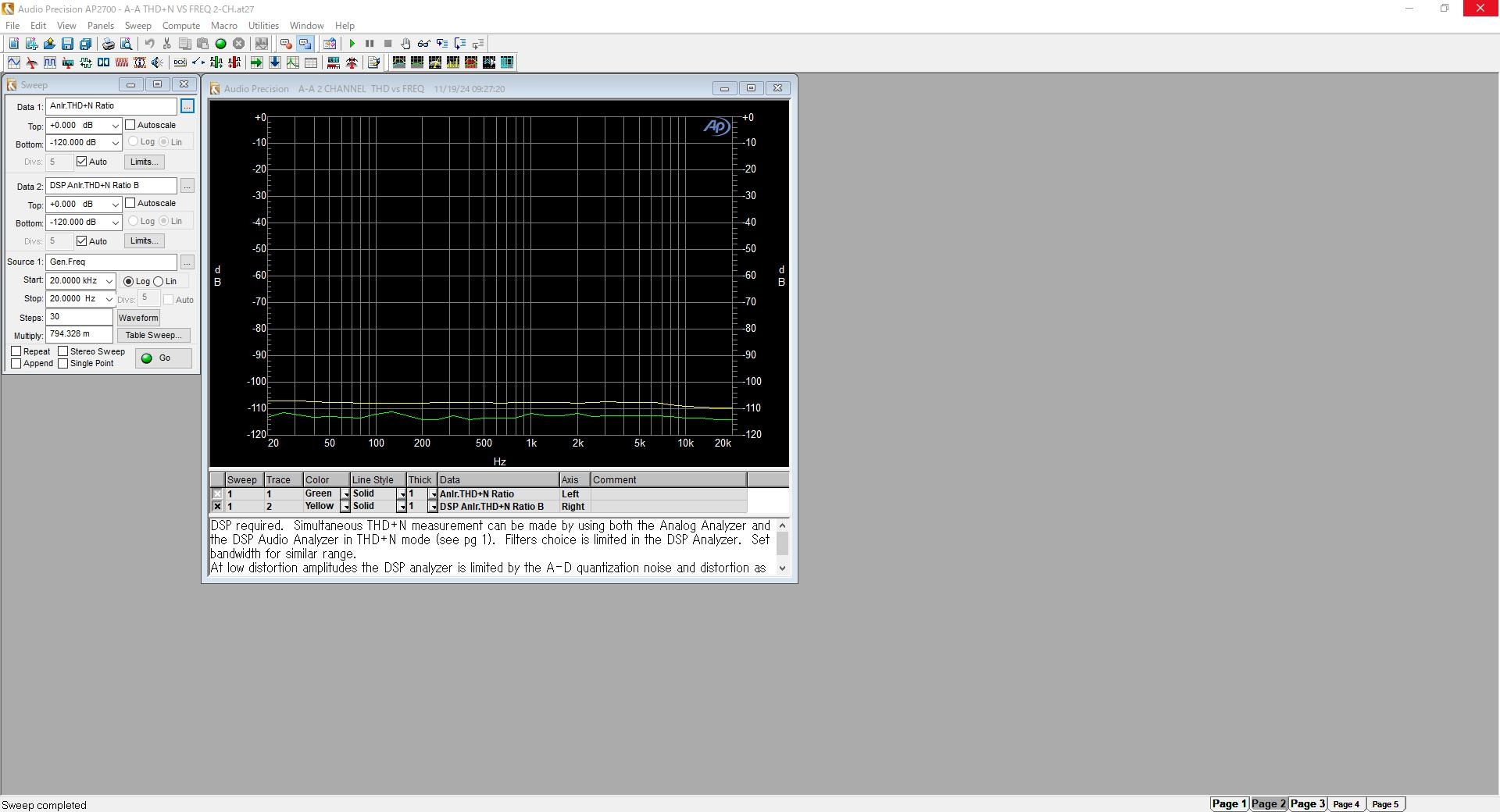1500x812 pixels.
Task: Open the Data Editor table icon
Action: [x=310, y=62]
